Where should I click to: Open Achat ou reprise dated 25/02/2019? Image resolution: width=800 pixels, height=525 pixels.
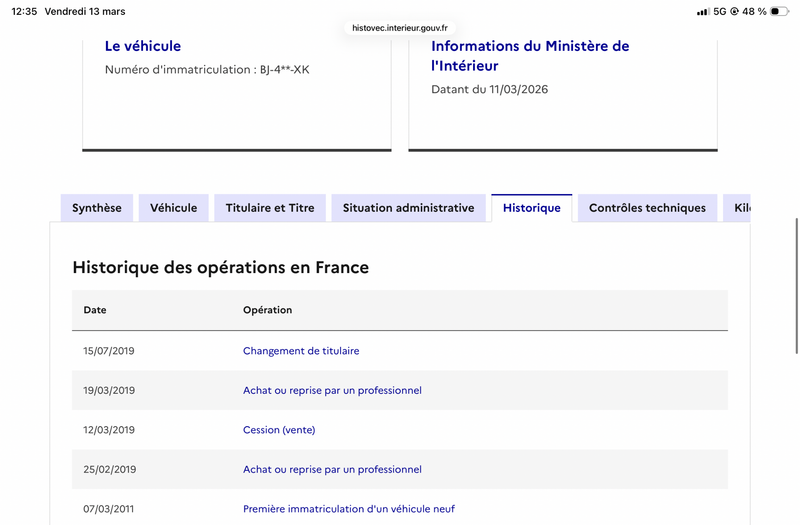332,469
